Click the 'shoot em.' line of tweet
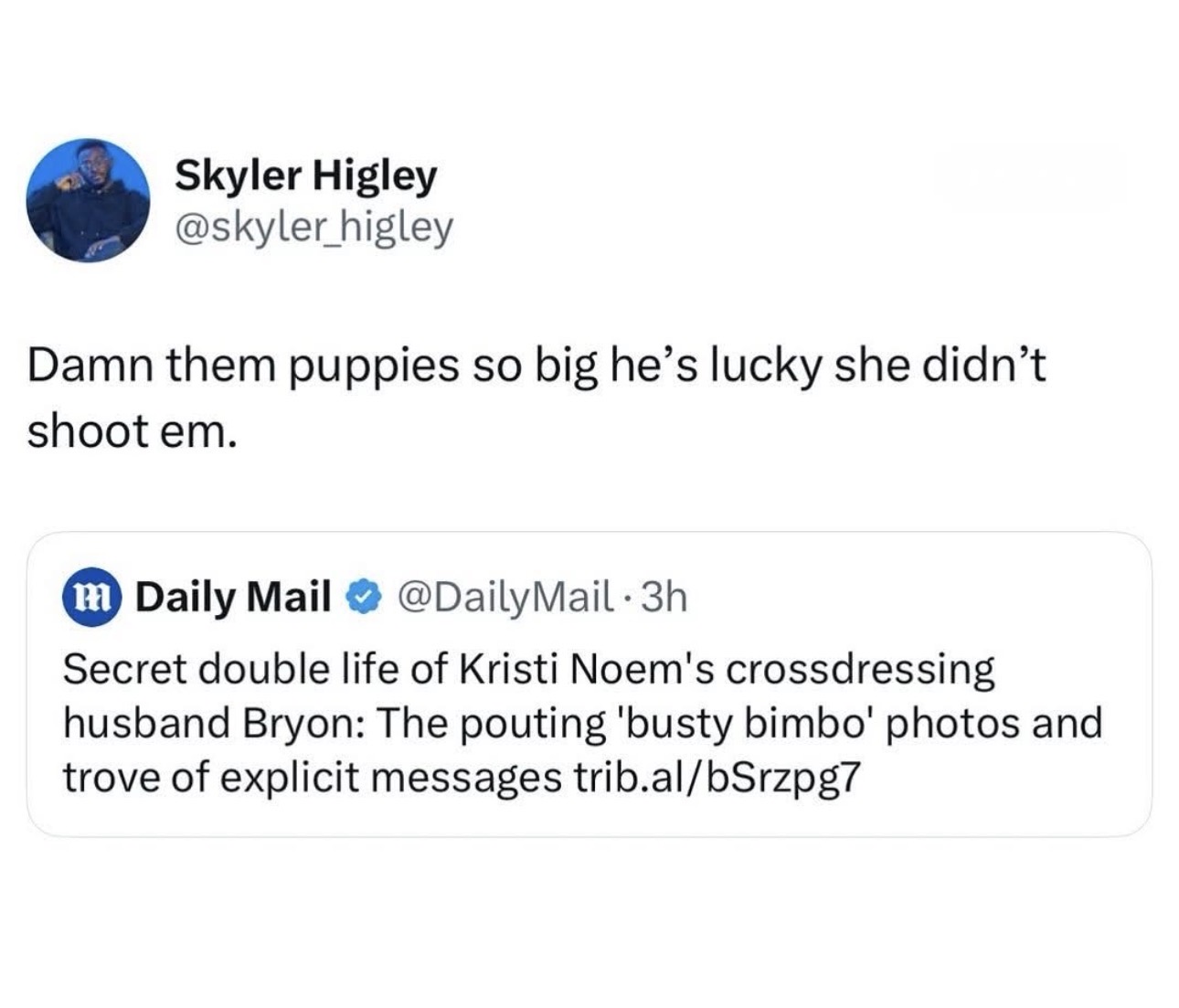 pyautogui.click(x=133, y=430)
